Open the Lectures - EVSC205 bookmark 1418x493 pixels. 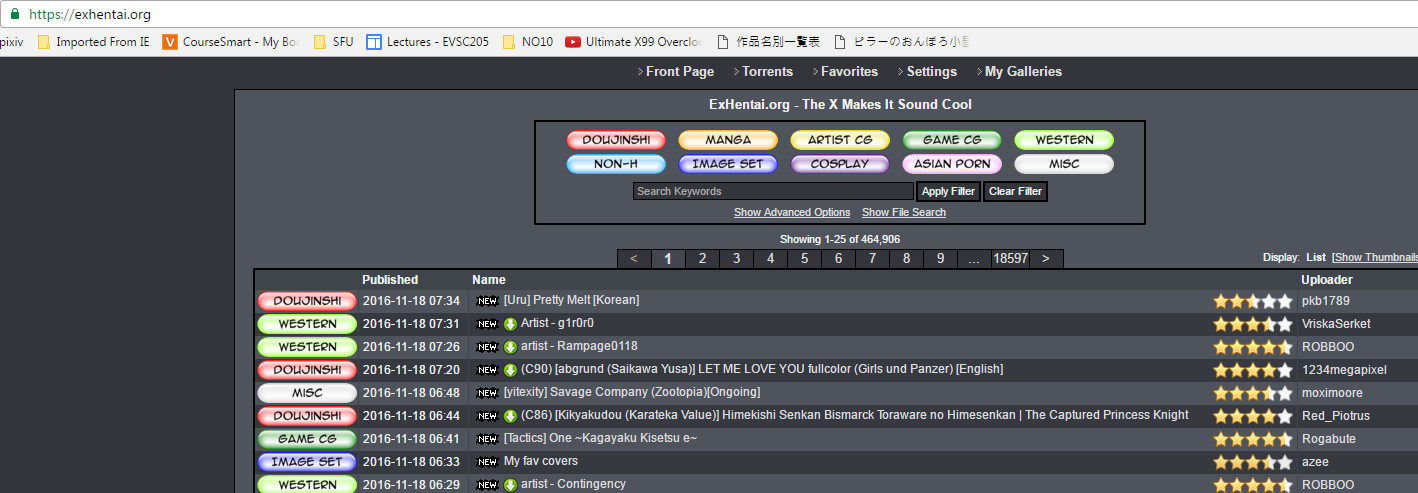tap(427, 42)
